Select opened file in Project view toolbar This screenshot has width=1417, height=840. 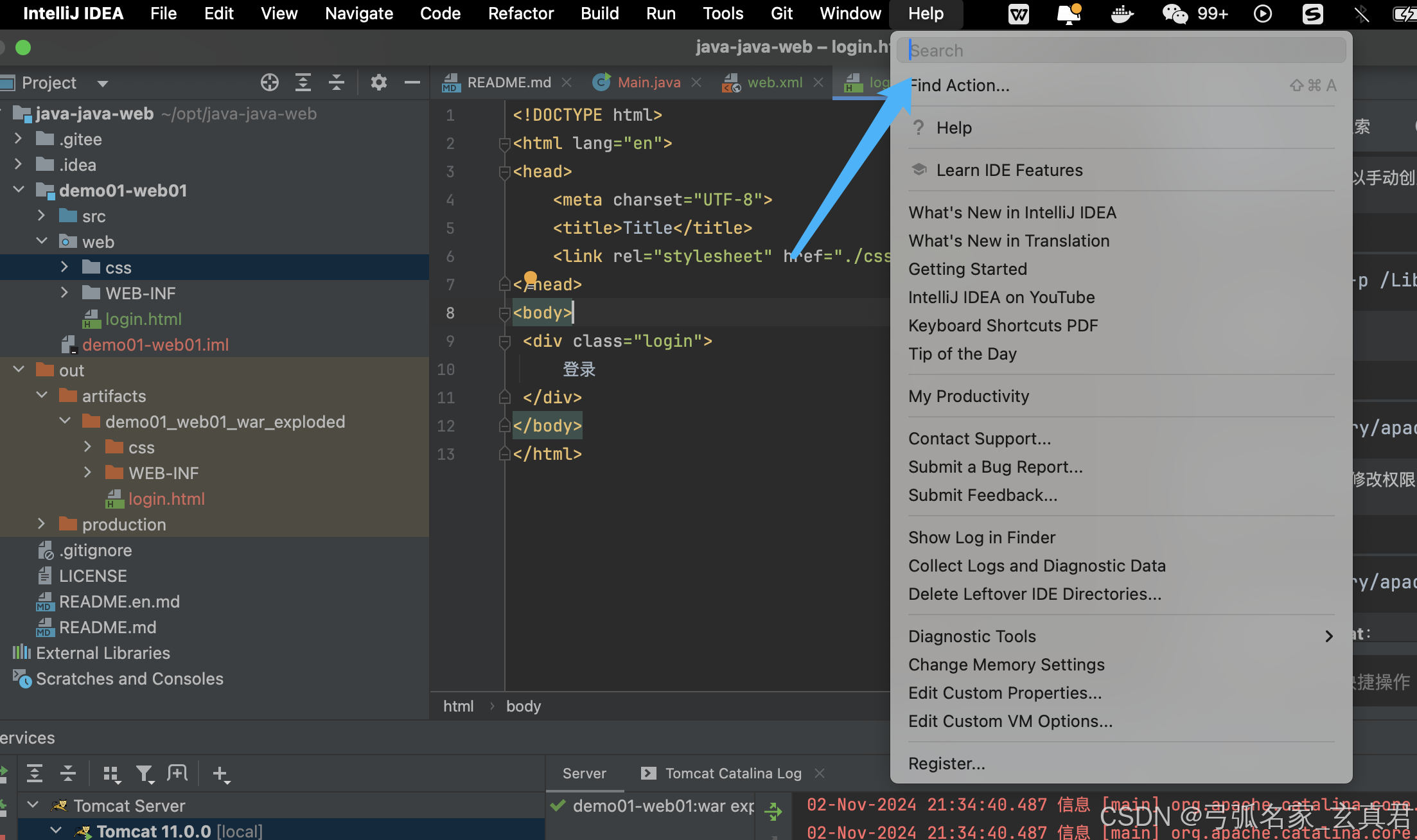coord(270,82)
